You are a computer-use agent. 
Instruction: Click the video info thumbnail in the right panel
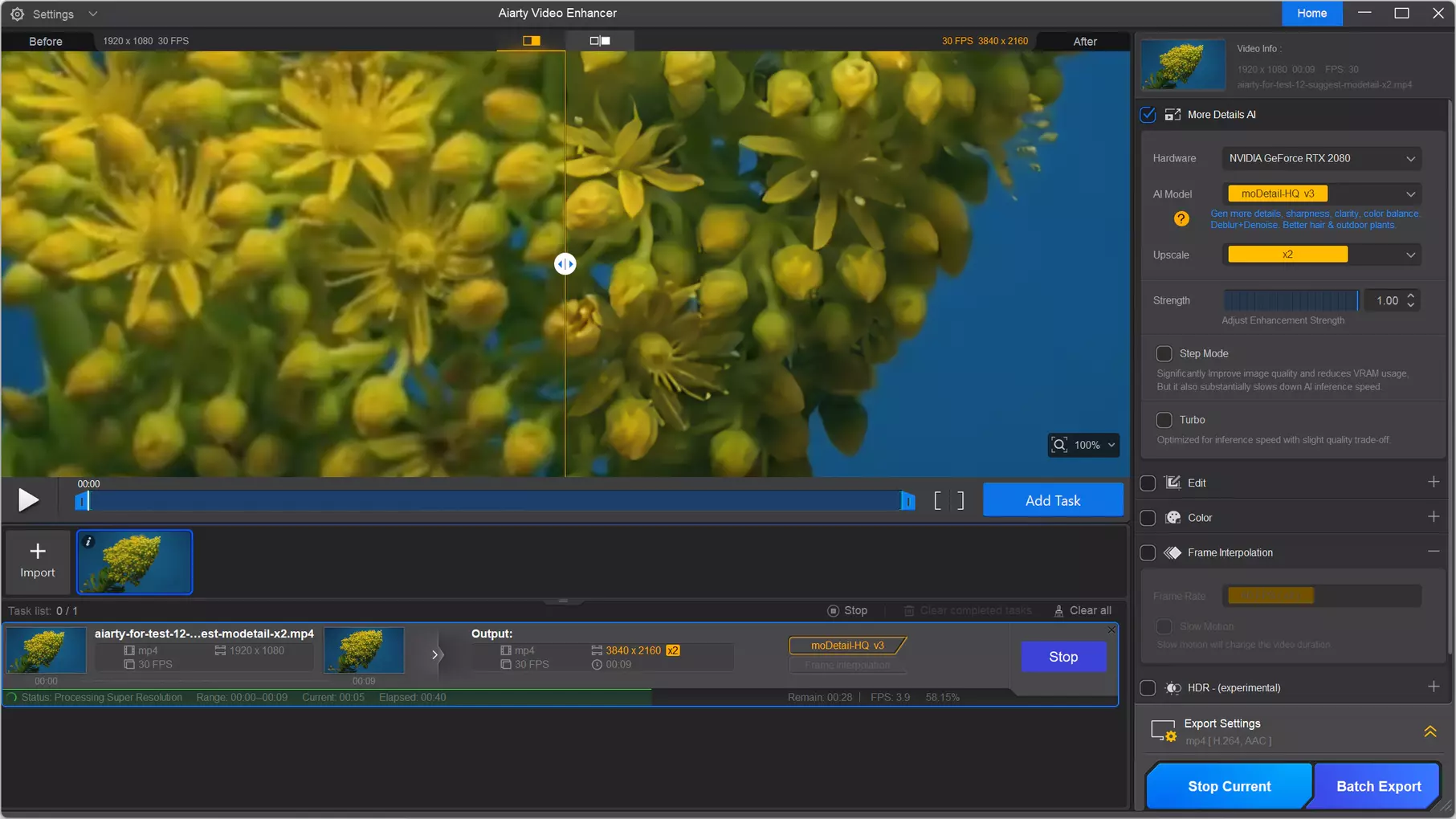[1183, 65]
